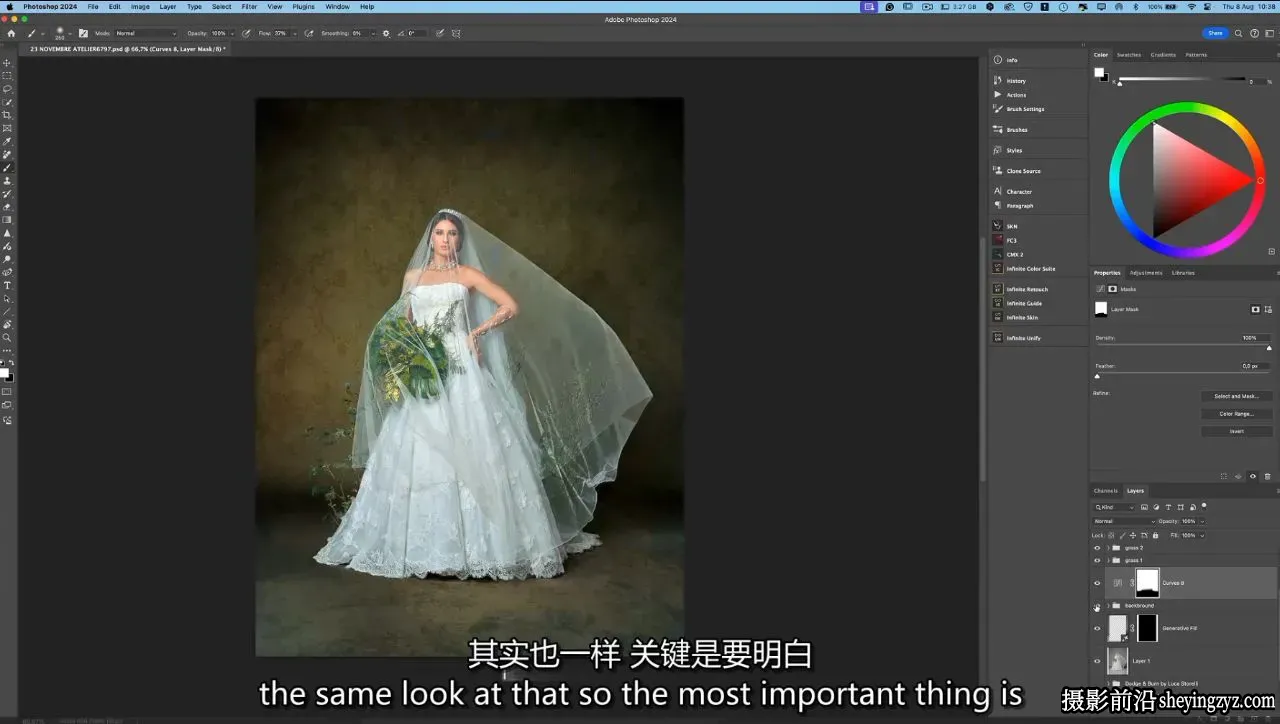Open the Kind filter dropdown

tap(1115, 507)
